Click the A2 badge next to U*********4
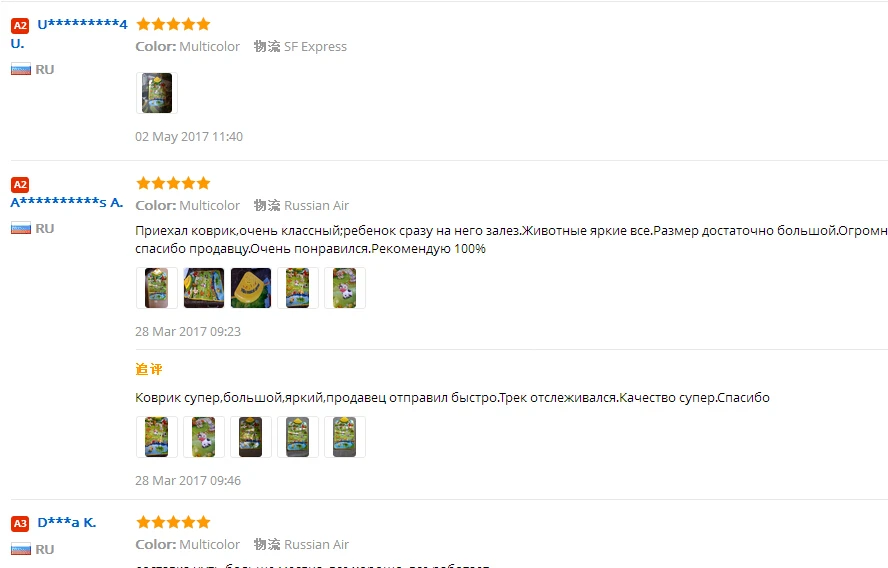This screenshot has width=888, height=568. [20, 25]
